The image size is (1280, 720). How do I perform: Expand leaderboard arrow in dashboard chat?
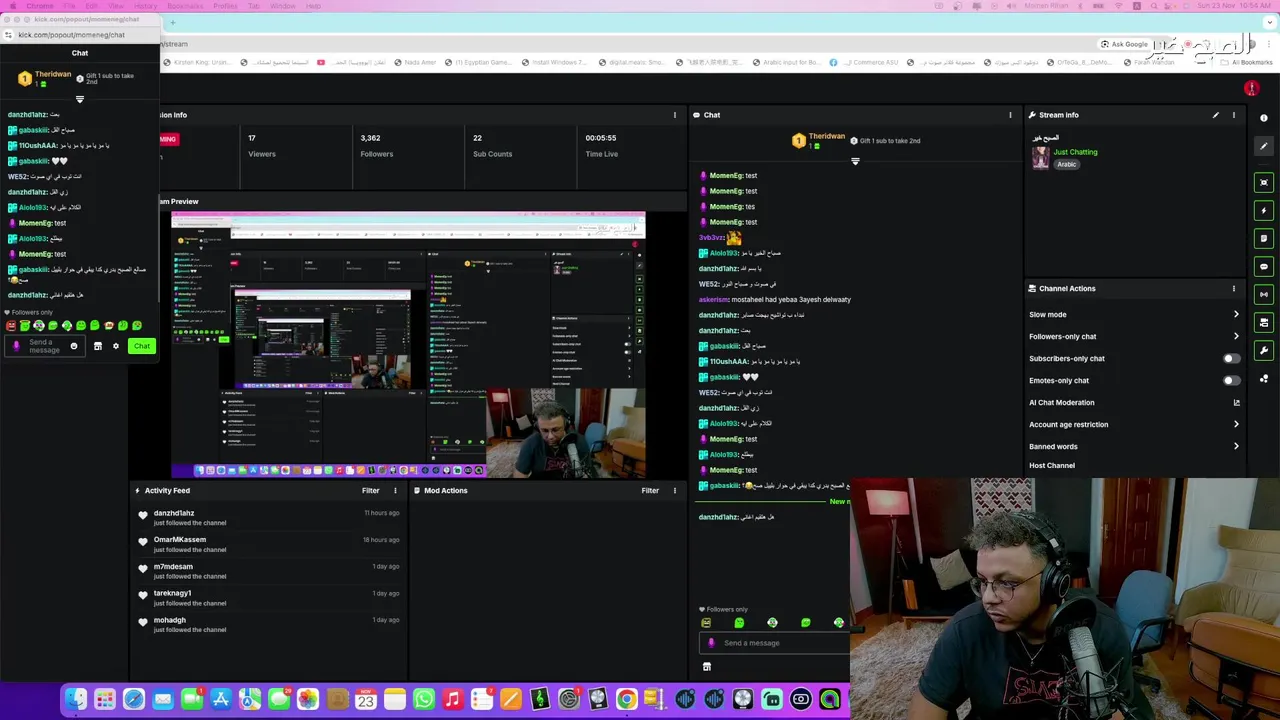pyautogui.click(x=855, y=161)
